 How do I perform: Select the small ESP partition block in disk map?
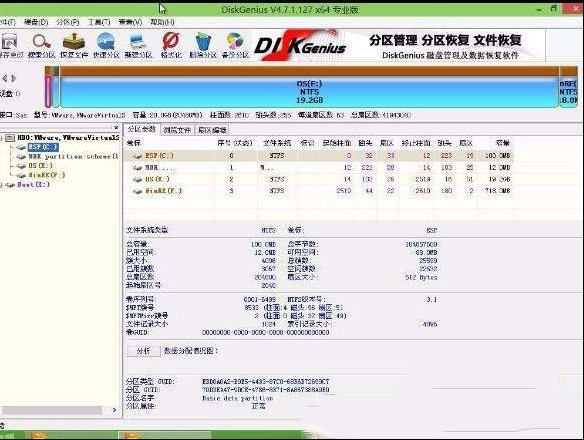pos(48,92)
